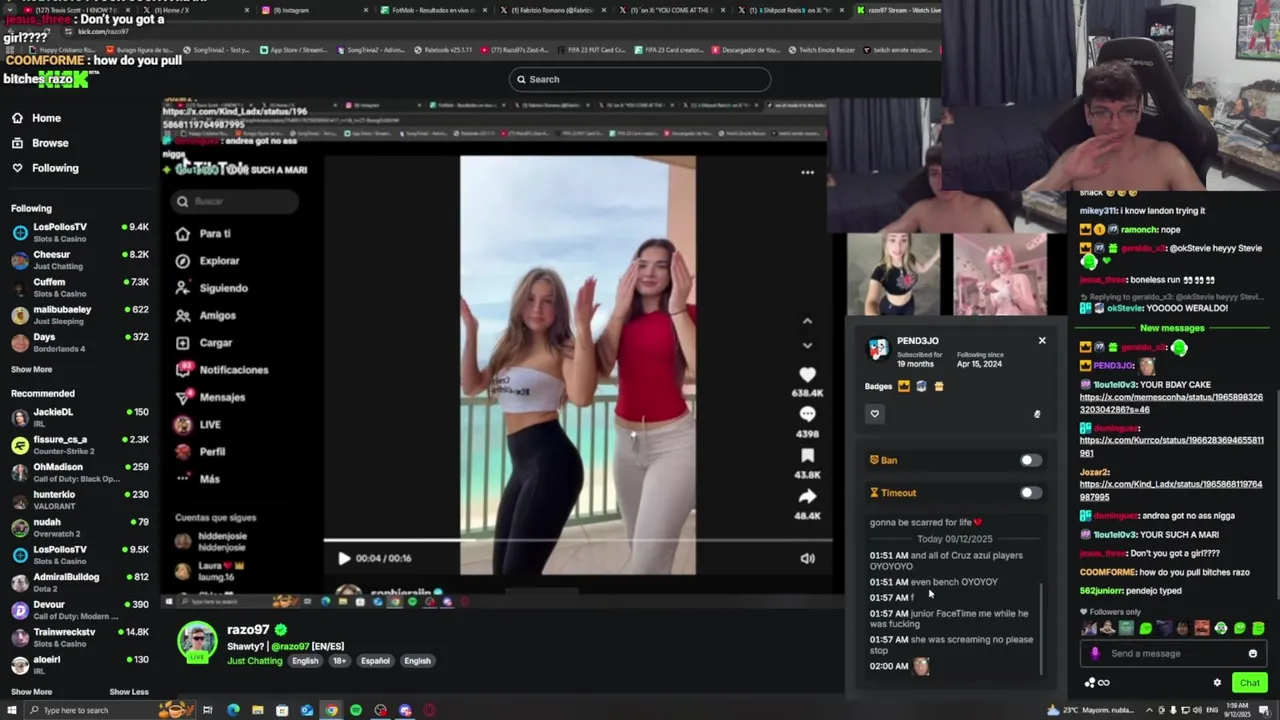Open Spotify from the Windows taskbar
Image resolution: width=1280 pixels, height=720 pixels.
[356, 711]
